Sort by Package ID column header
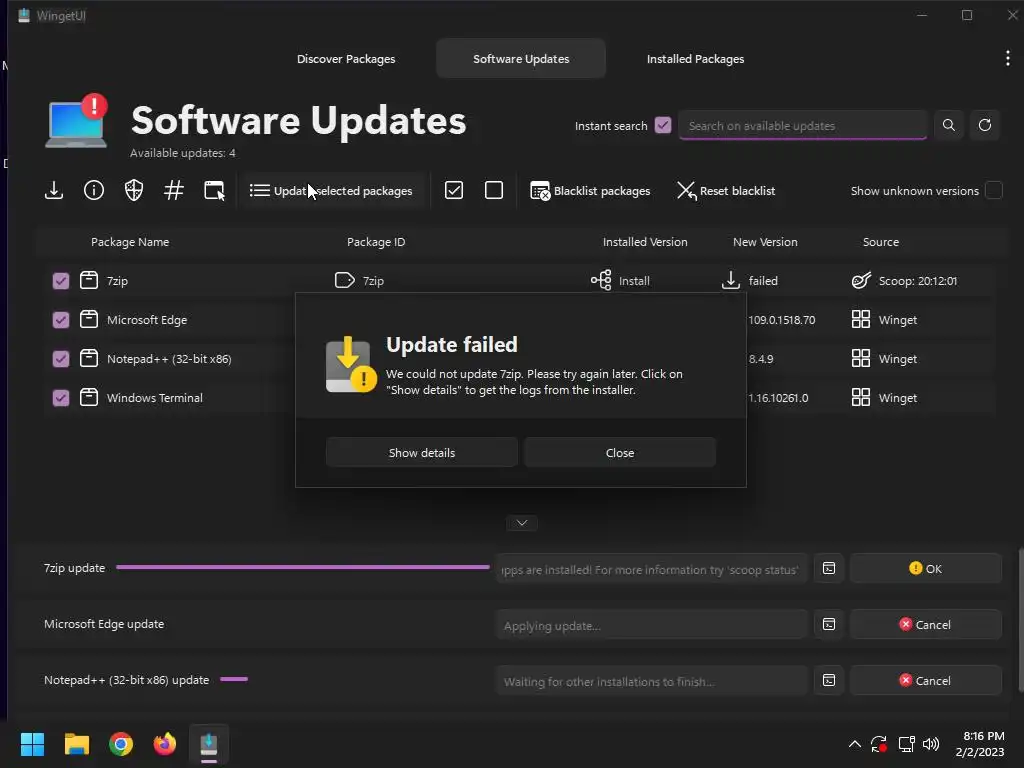The width and height of the screenshot is (1024, 768). pos(376,242)
